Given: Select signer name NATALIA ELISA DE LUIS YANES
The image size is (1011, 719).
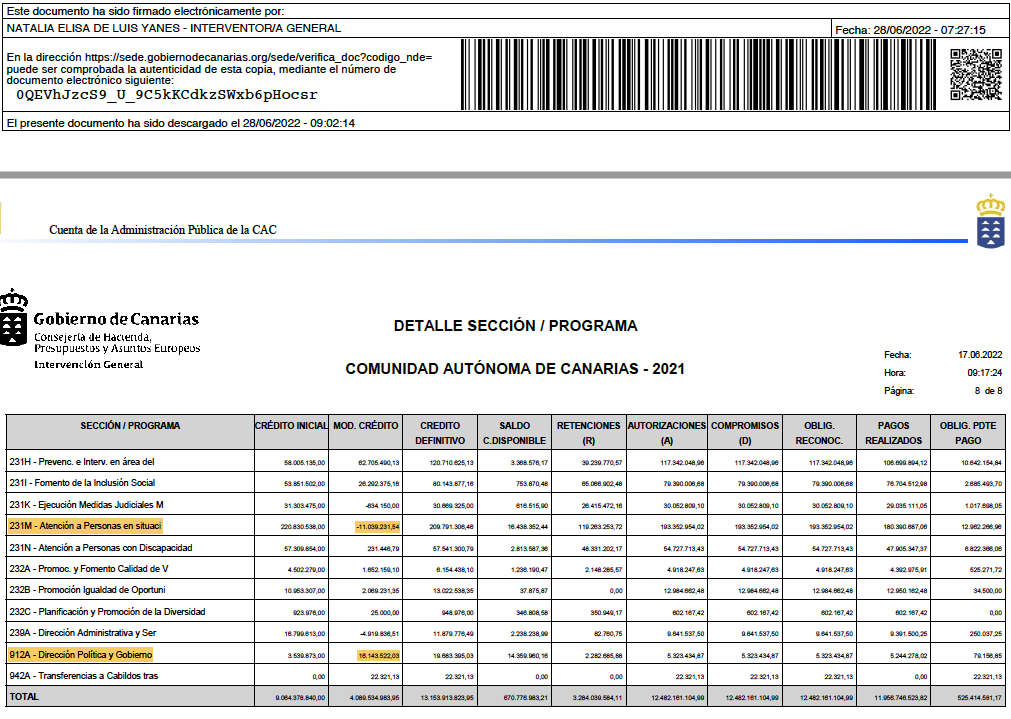Looking at the screenshot, I should (x=97, y=28).
